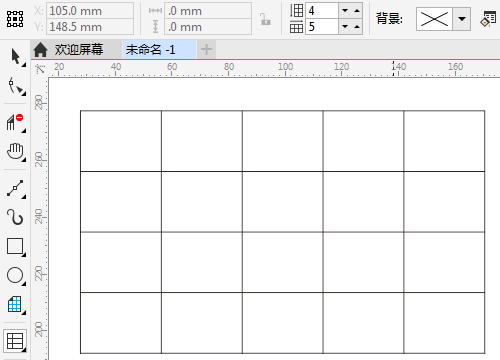Open the Ellipse tool flyout arrow
This screenshot has width=500, height=360.
pyautogui.click(x=24, y=284)
